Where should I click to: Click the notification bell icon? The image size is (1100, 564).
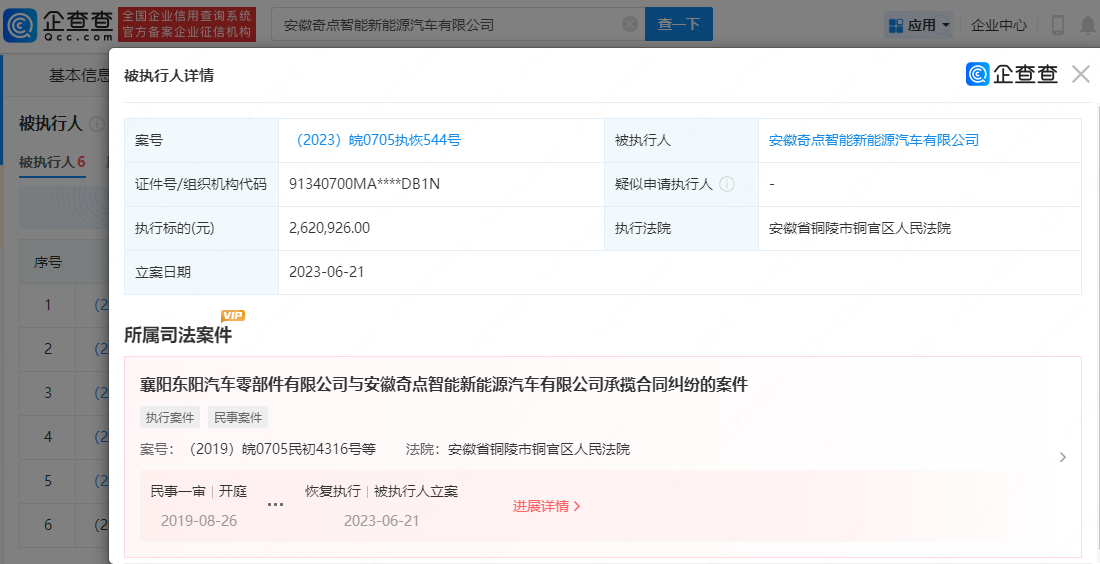[1088, 25]
